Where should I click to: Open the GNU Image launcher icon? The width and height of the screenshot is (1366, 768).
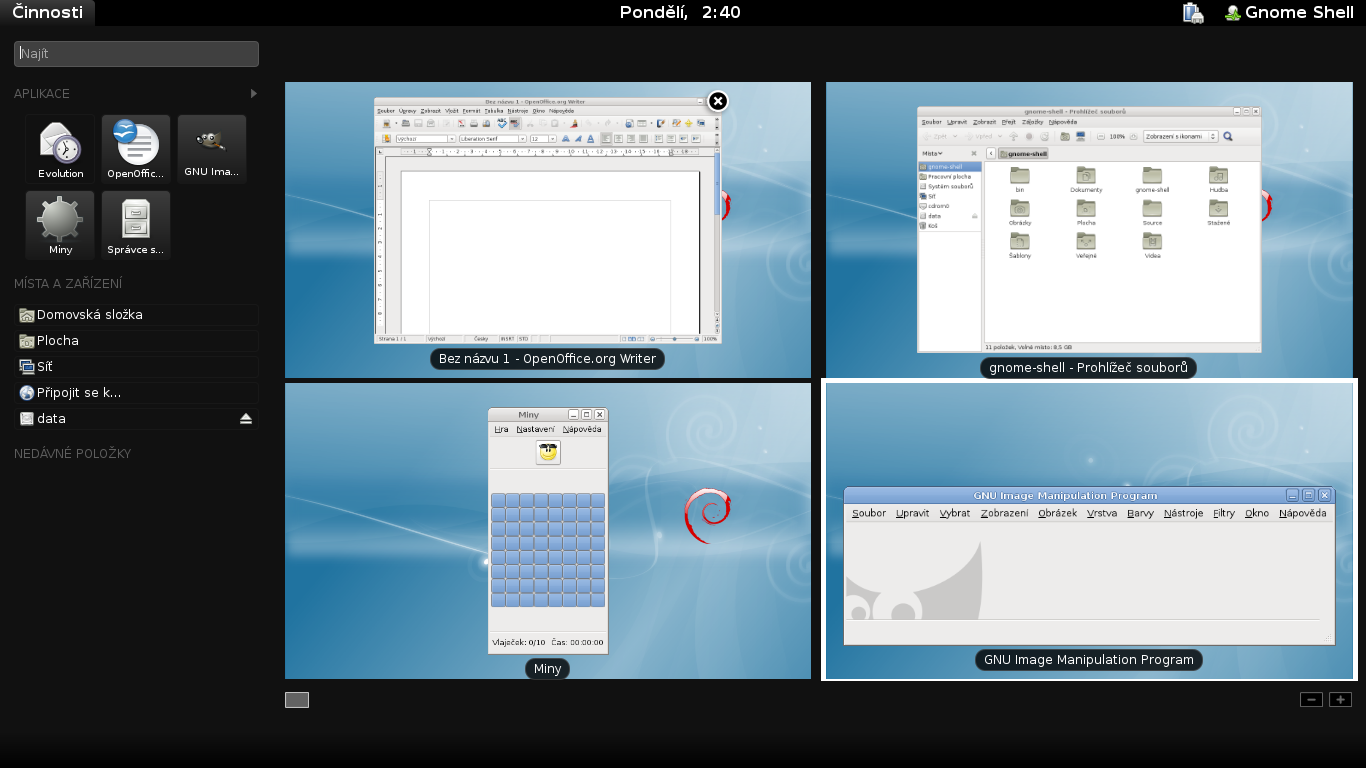(x=212, y=149)
